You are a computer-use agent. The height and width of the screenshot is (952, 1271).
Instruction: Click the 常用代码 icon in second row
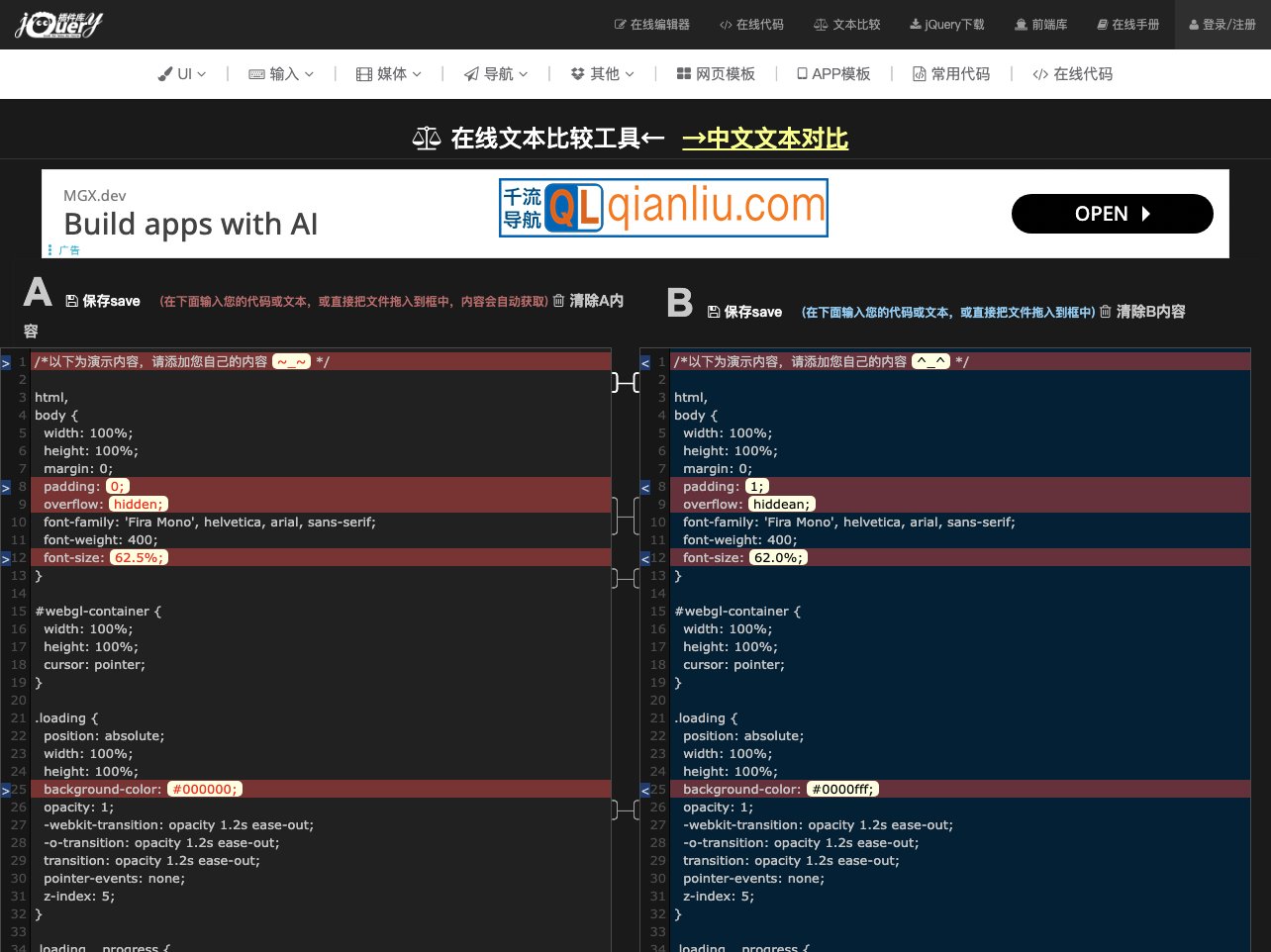919,73
